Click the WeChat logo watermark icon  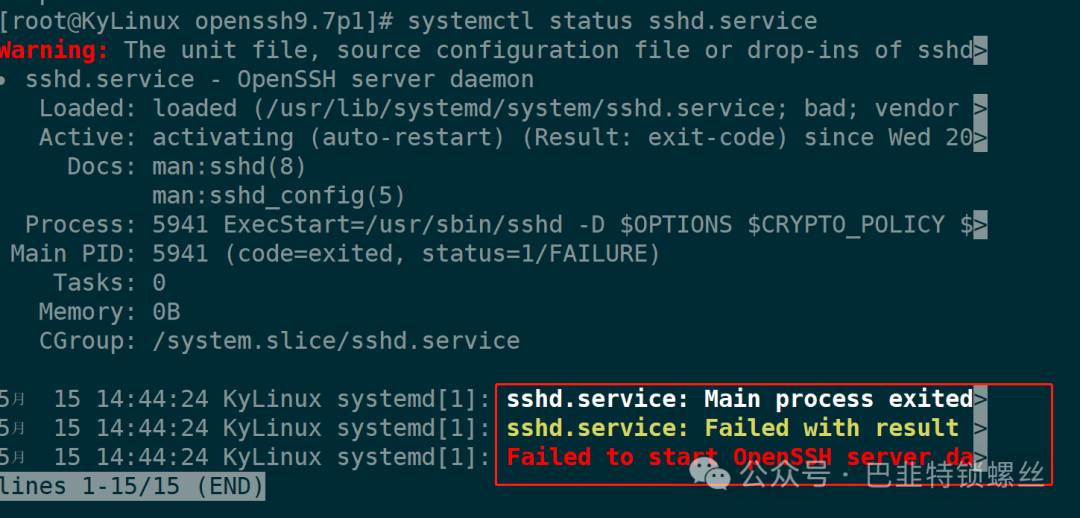(718, 472)
